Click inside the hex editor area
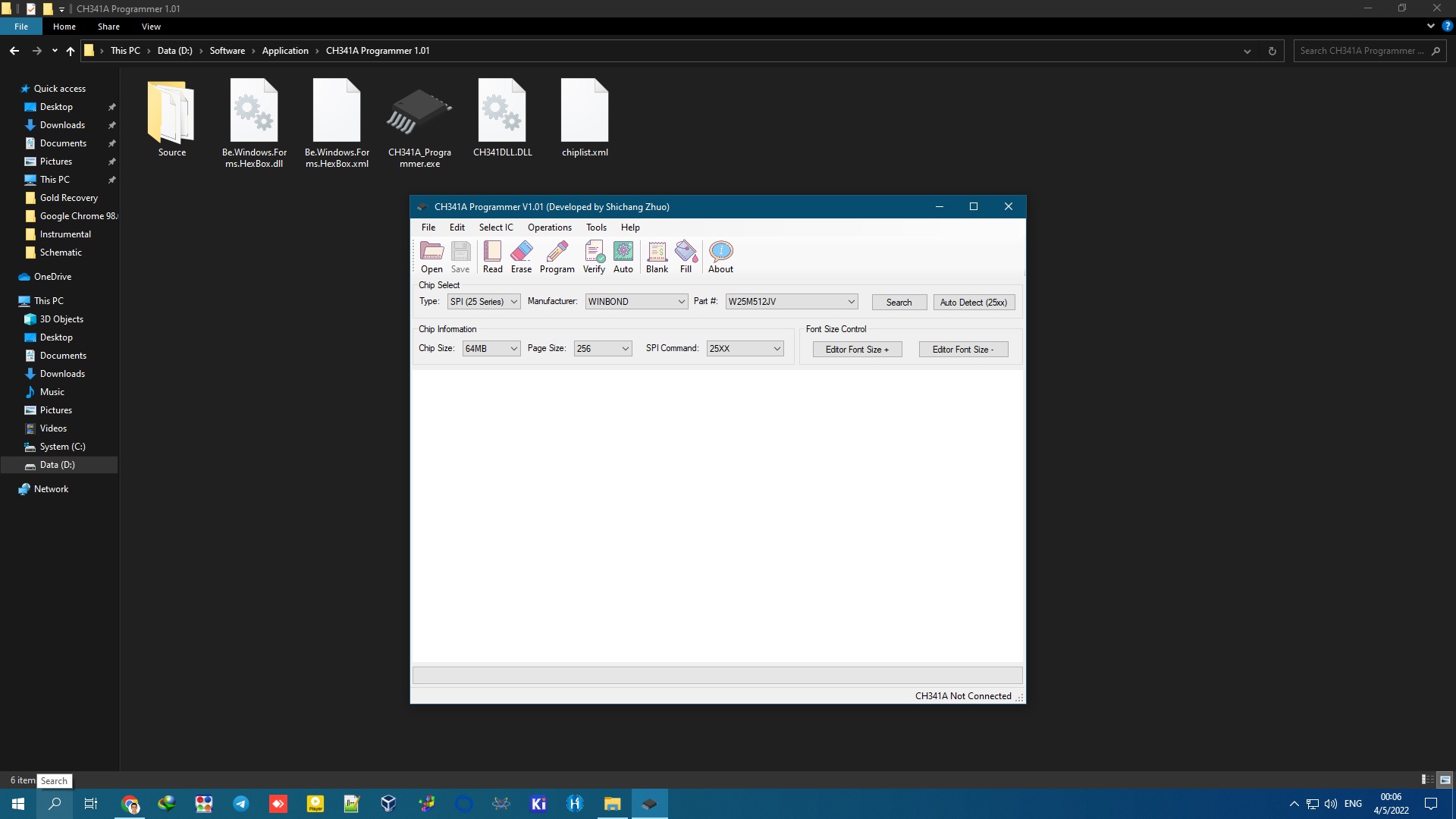Screen dimensions: 1456x819 point(717,516)
